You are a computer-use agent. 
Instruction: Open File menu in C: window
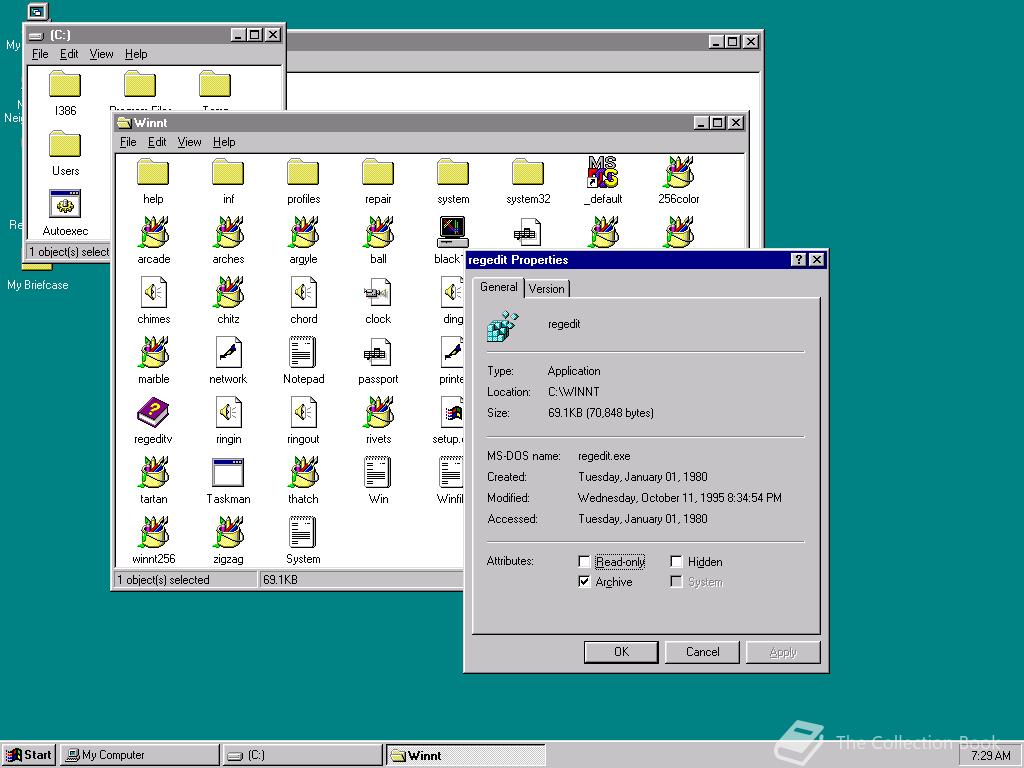[40, 54]
